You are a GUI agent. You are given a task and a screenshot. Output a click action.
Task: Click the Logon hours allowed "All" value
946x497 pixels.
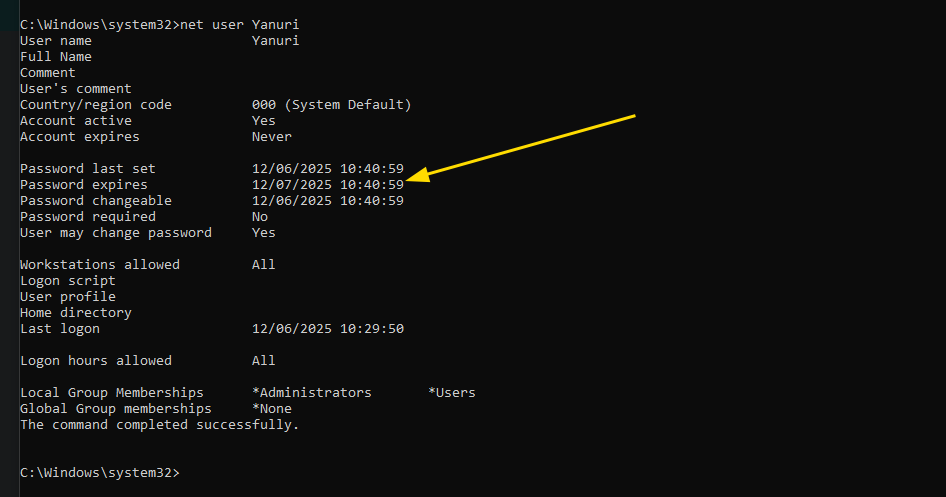263,361
